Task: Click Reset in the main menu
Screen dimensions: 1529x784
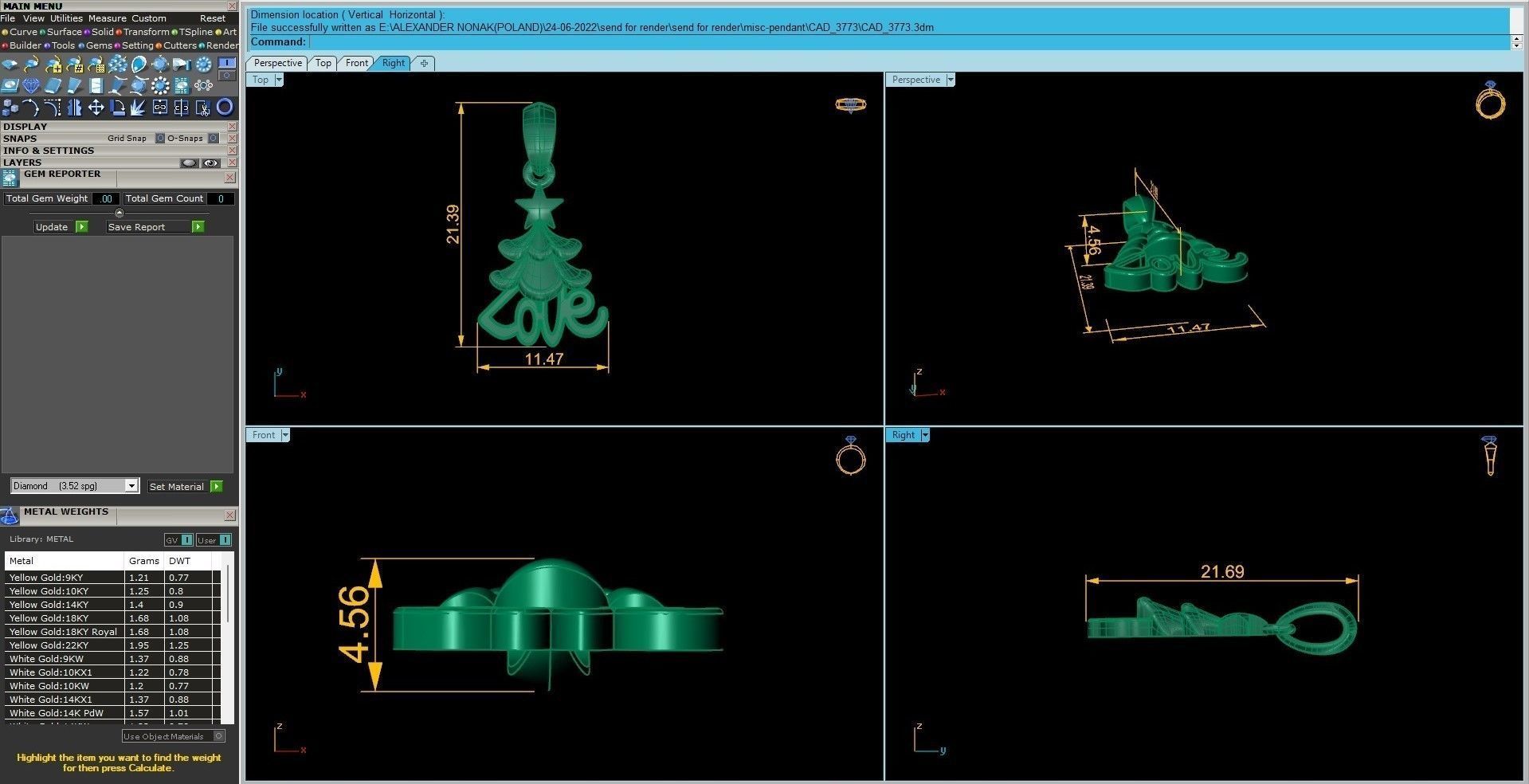Action: click(213, 18)
